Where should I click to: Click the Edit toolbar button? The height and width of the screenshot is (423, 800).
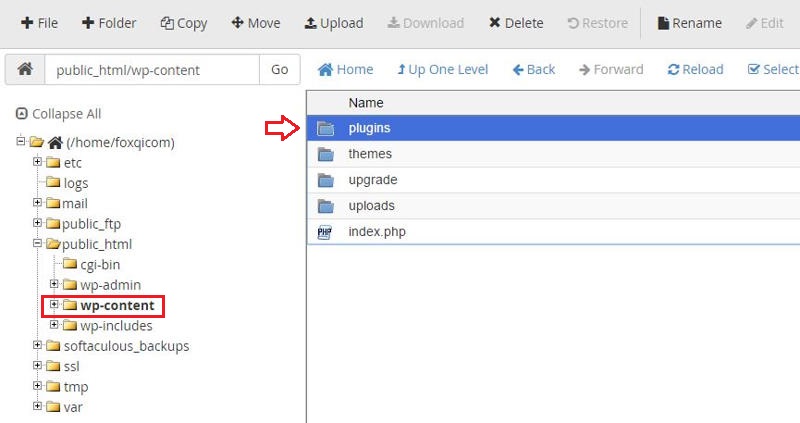tap(764, 23)
